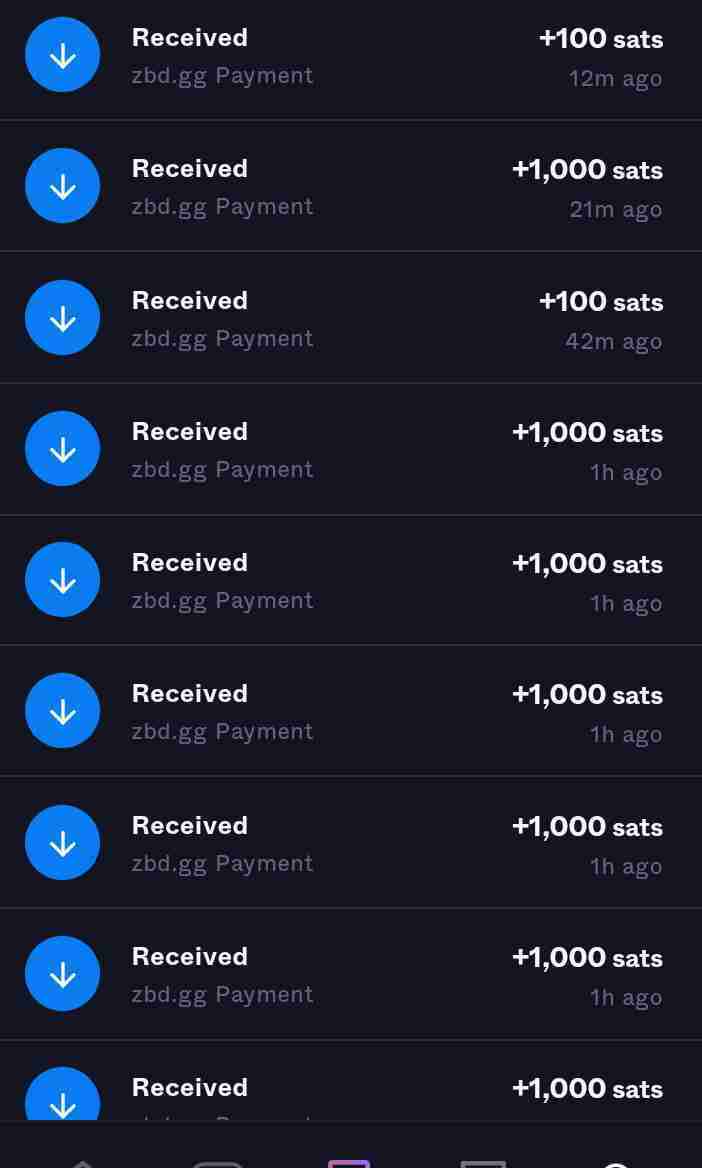This screenshot has width=702, height=1168.
Task: Click the arrow icon of the first 1h ago transaction
Action: (x=62, y=448)
